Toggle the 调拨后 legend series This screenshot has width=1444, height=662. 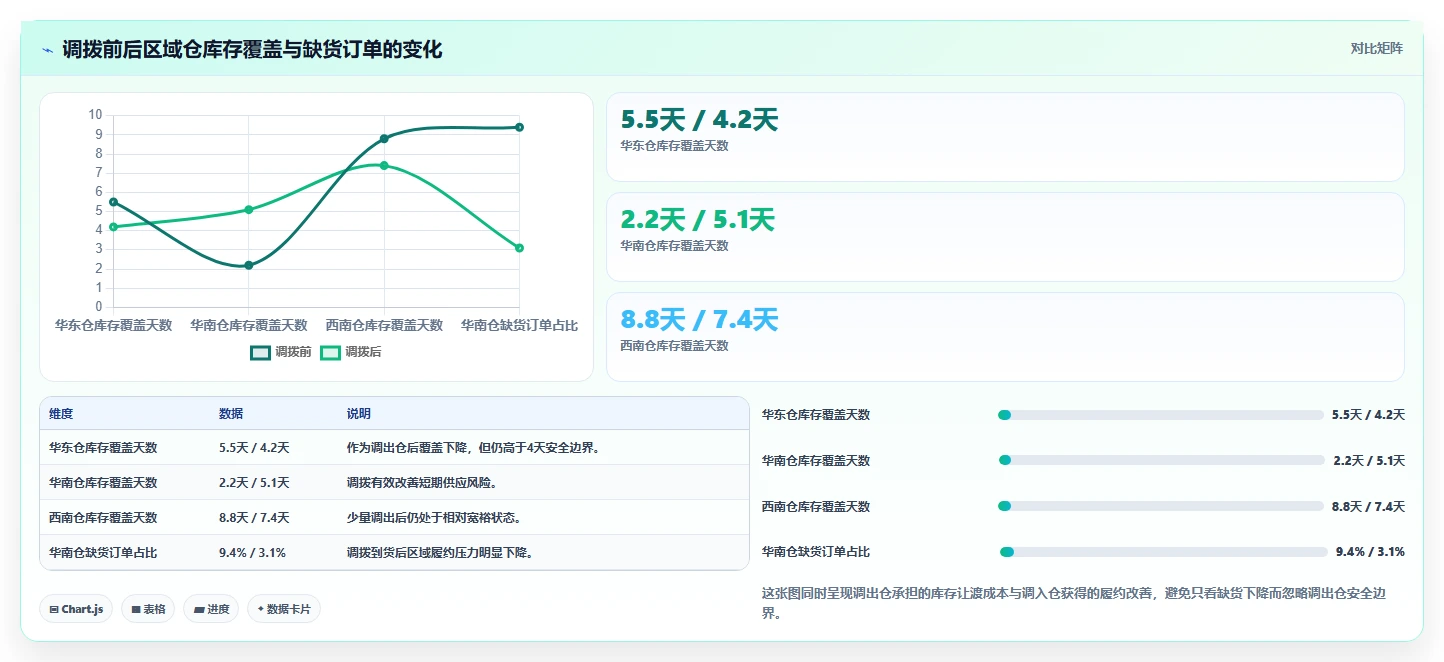click(x=351, y=352)
